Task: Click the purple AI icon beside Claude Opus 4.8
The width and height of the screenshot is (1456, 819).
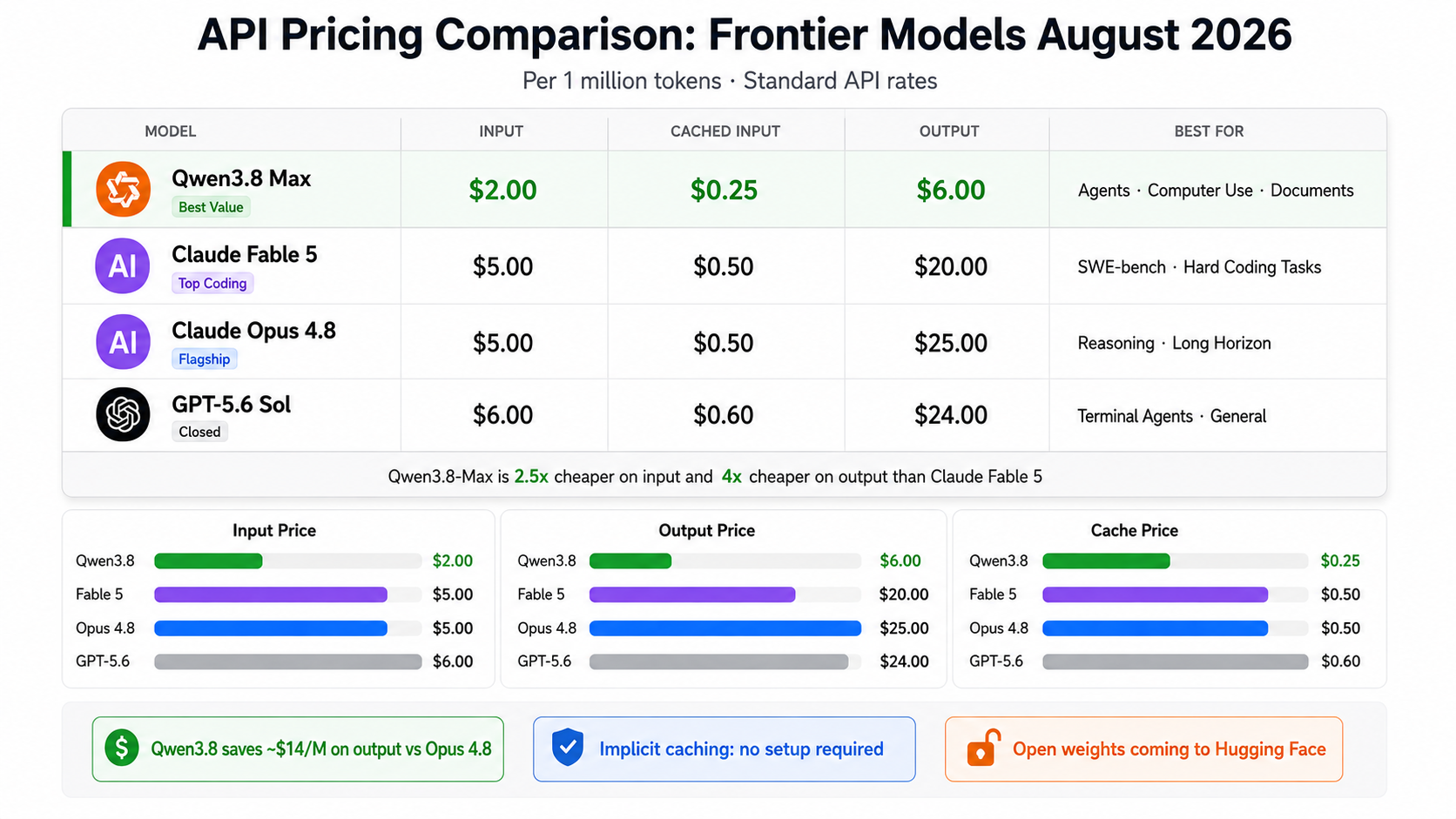Action: tap(123, 342)
